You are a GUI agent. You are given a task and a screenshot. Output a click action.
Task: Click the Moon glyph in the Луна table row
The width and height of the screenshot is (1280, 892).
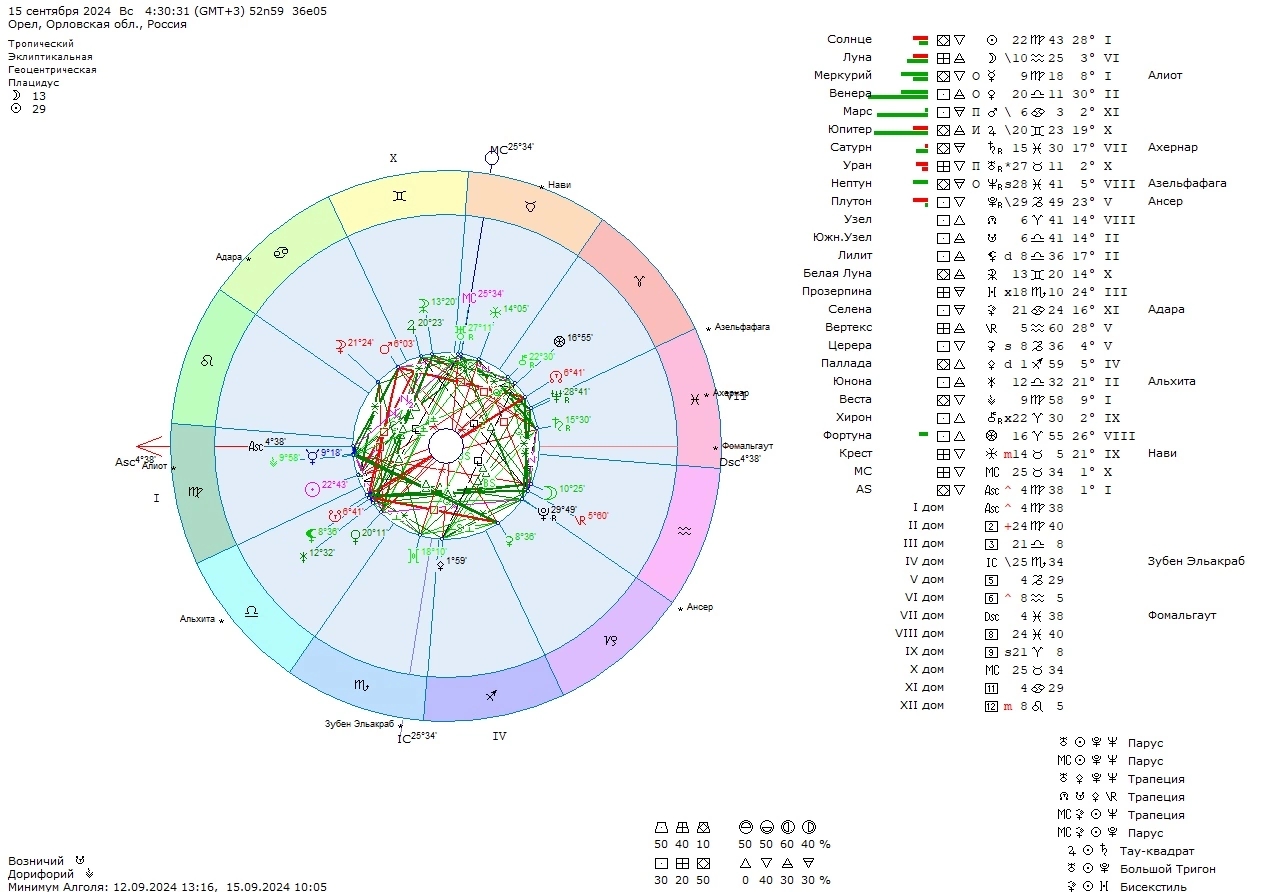pos(992,58)
